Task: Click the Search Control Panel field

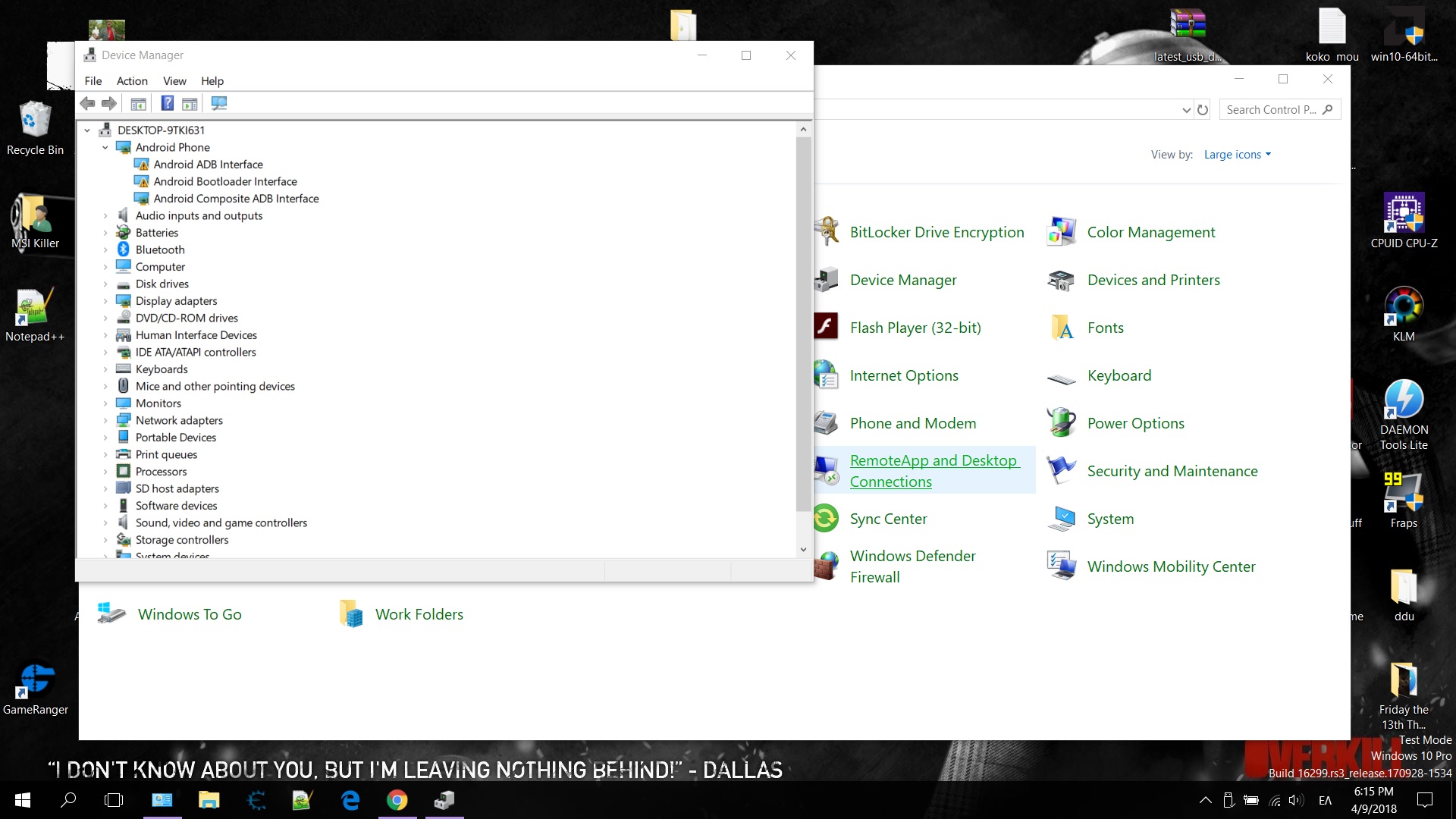Action: coord(1272,110)
